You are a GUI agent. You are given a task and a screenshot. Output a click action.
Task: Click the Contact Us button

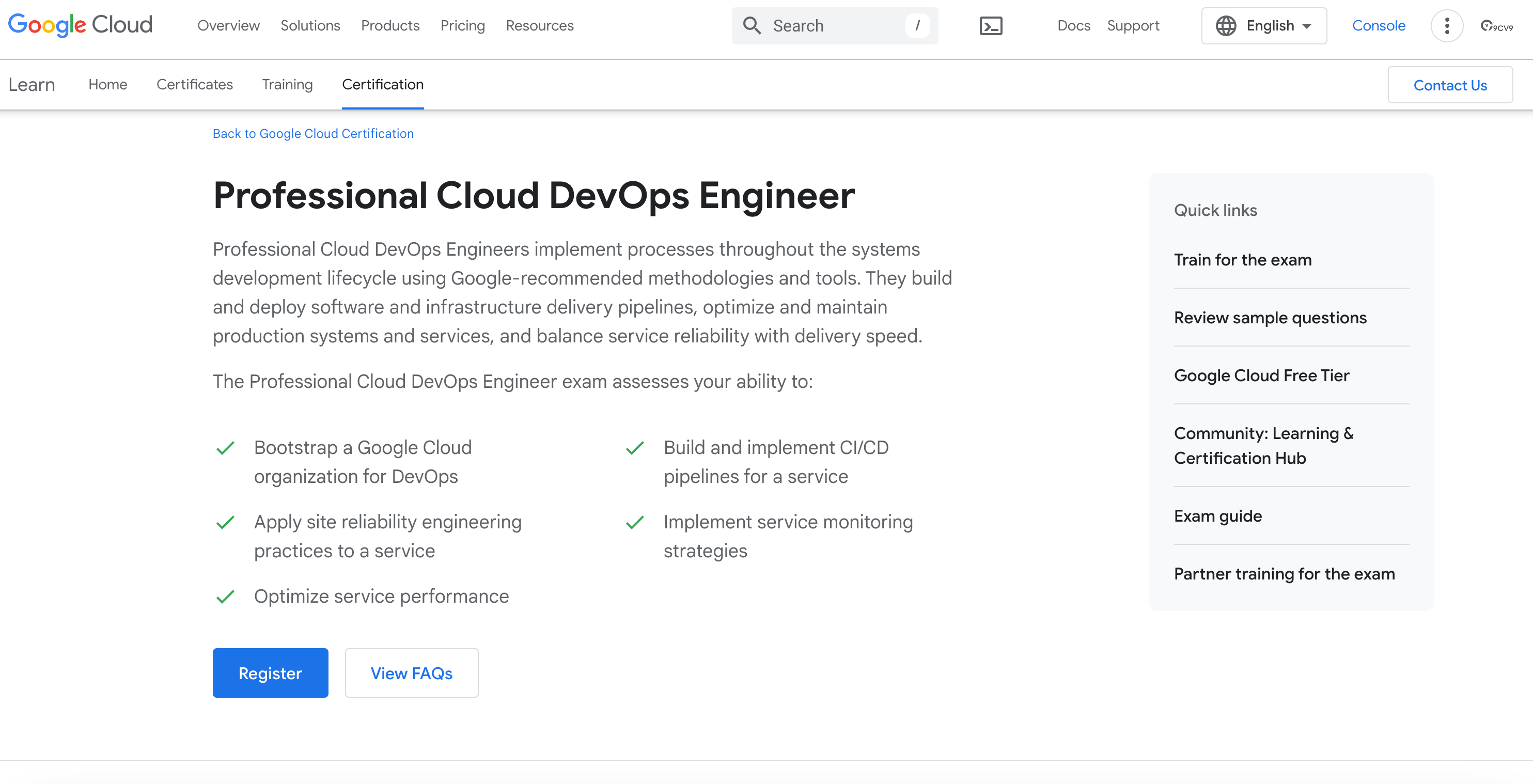click(1450, 85)
